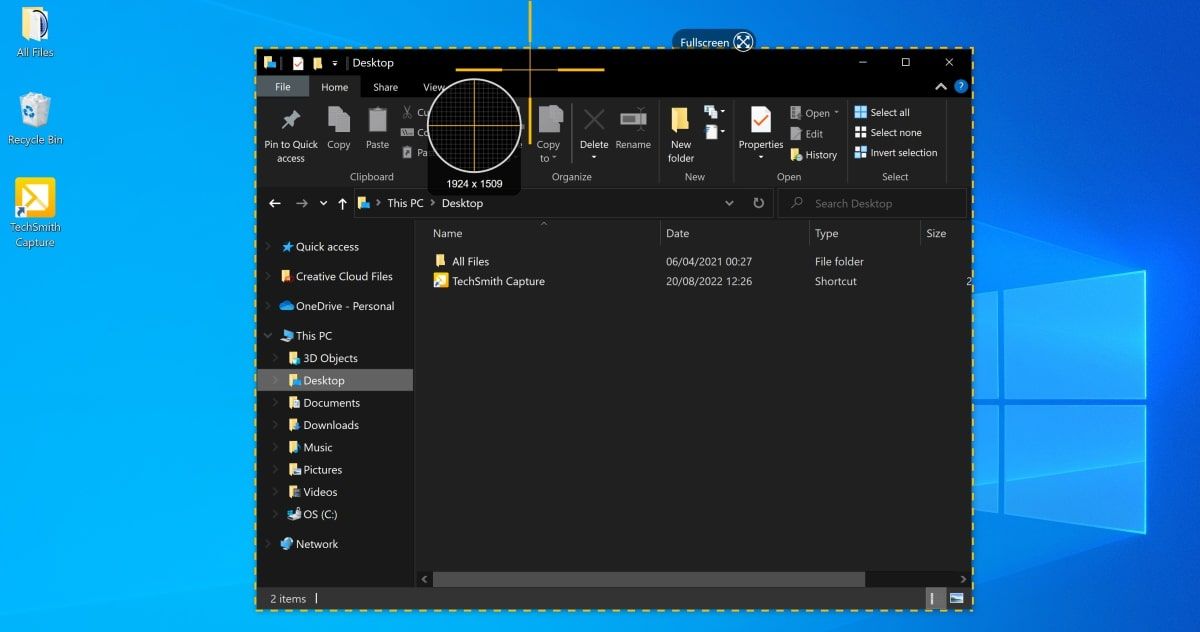
Task: Collapse the This PC tree node
Action: coord(268,336)
